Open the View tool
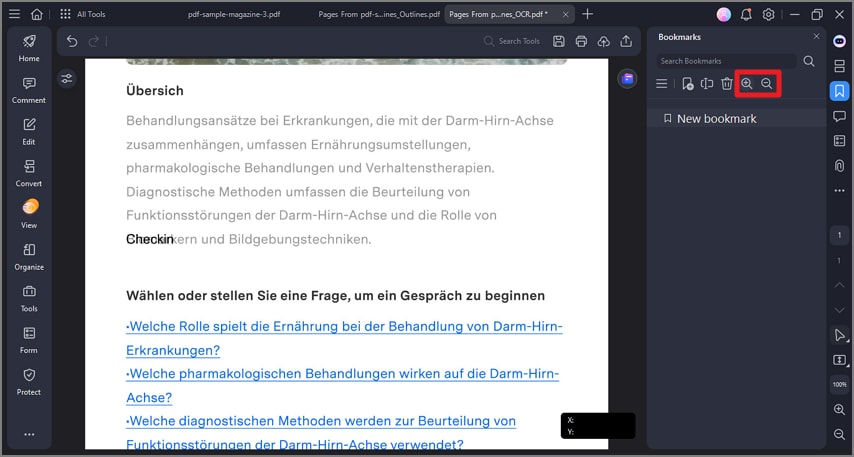854x457 pixels. click(x=29, y=215)
